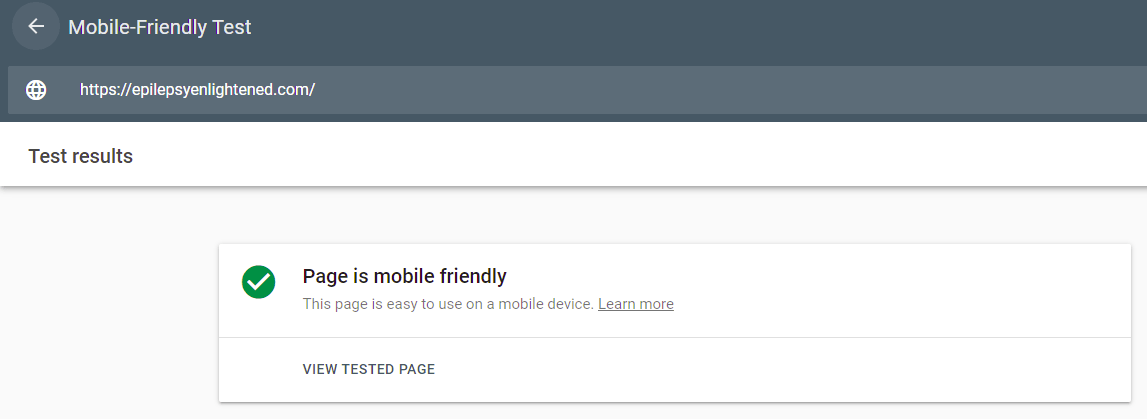Click the "Page is mobile friendly" heading
This screenshot has height=419, width=1147.
(x=404, y=276)
